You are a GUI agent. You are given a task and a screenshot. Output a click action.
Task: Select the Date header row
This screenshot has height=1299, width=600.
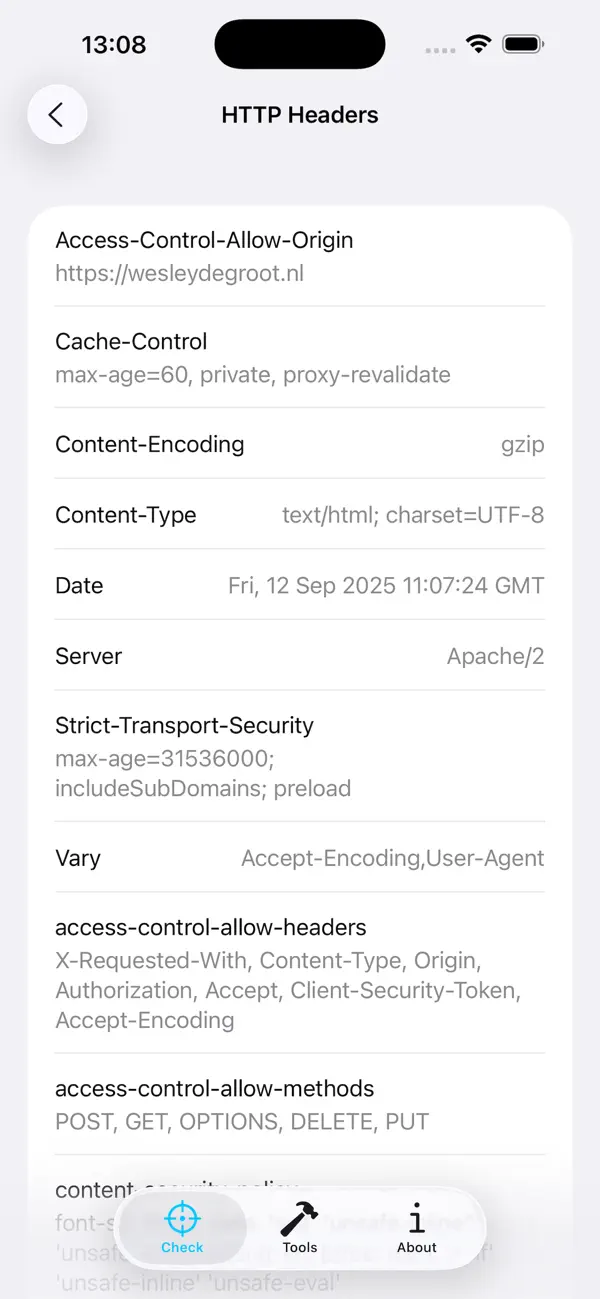[x=300, y=585]
